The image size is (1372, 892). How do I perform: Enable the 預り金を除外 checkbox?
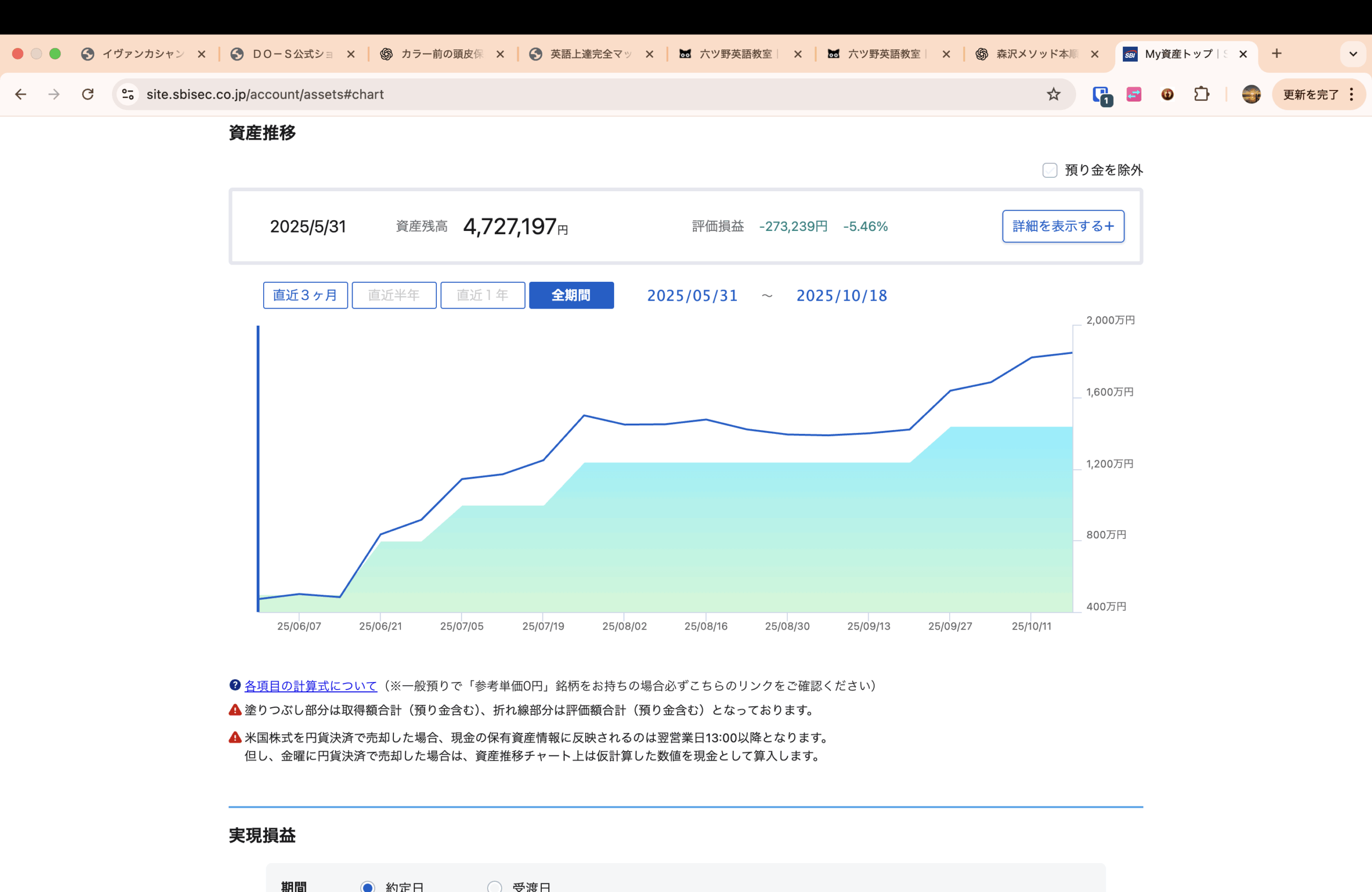pos(1050,170)
